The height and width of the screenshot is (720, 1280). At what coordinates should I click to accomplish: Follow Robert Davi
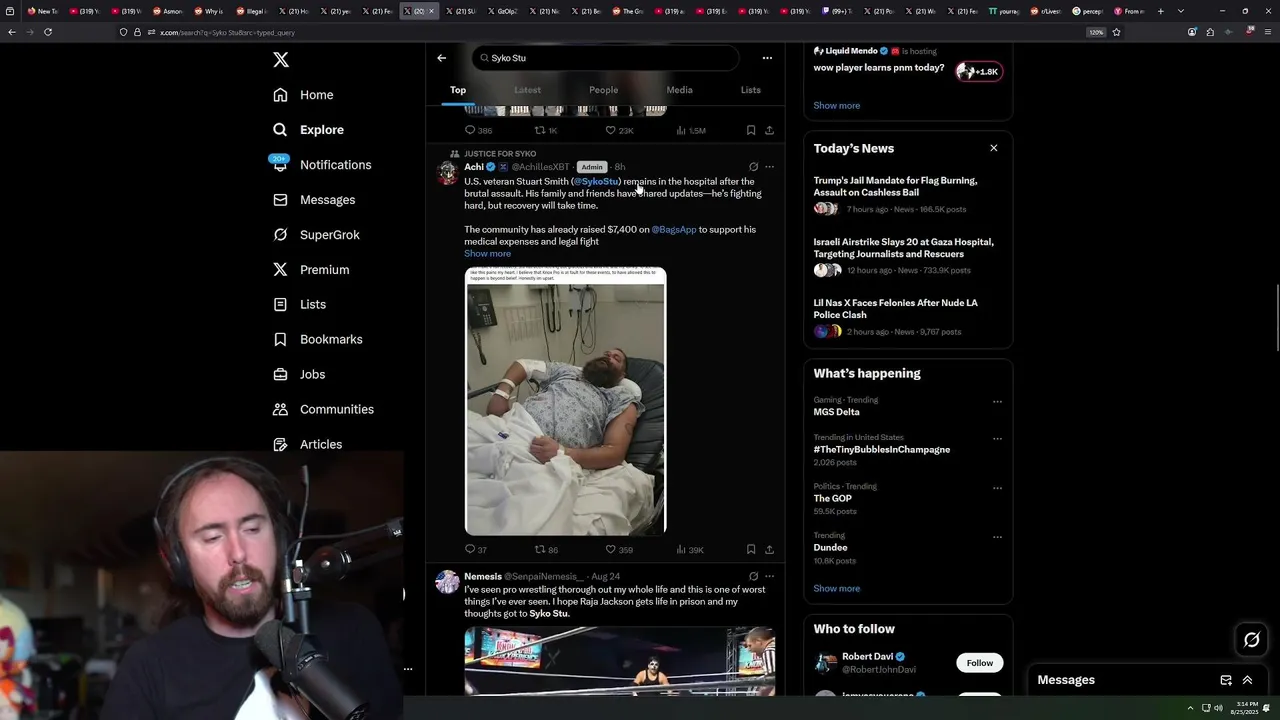(979, 663)
